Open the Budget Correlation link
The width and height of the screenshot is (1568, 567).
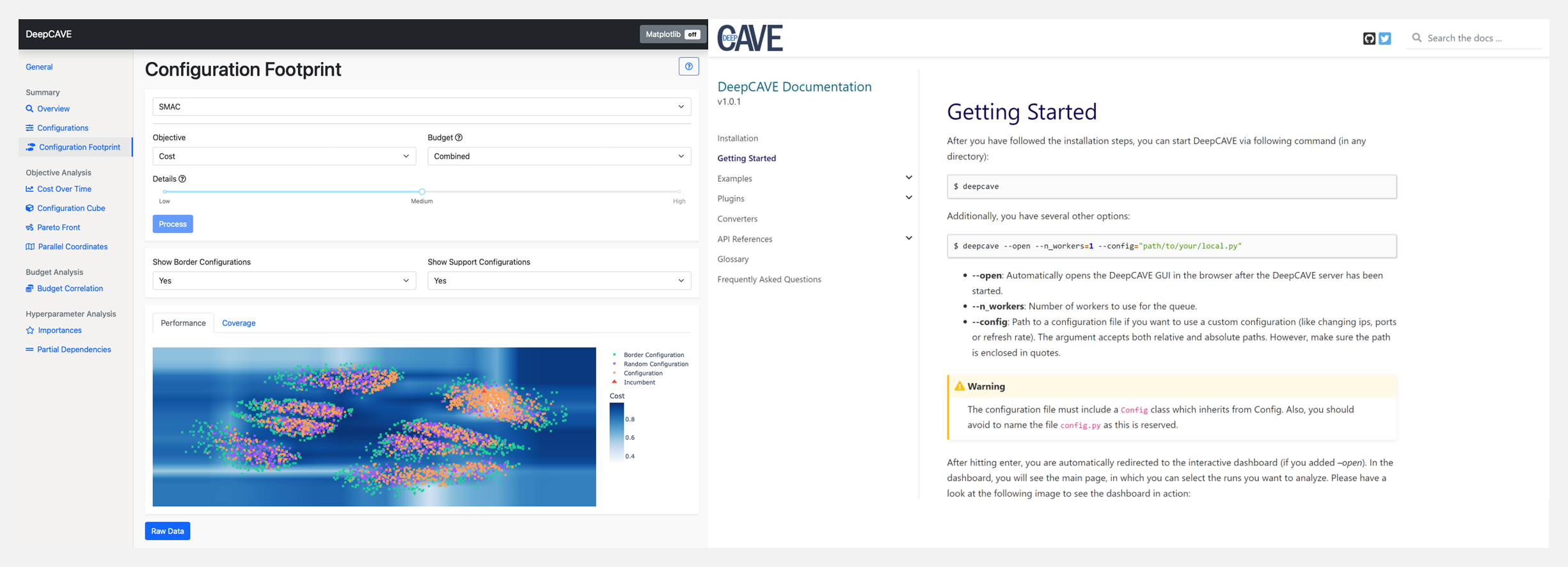click(70, 289)
